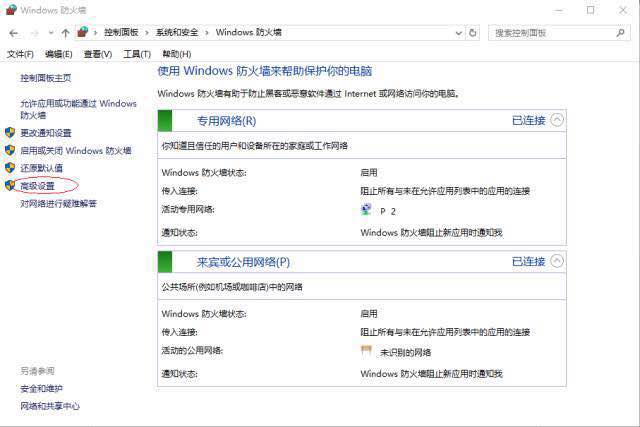Open the recent locations dropdown arrow
The height and width of the screenshot is (427, 640).
click(x=51, y=33)
